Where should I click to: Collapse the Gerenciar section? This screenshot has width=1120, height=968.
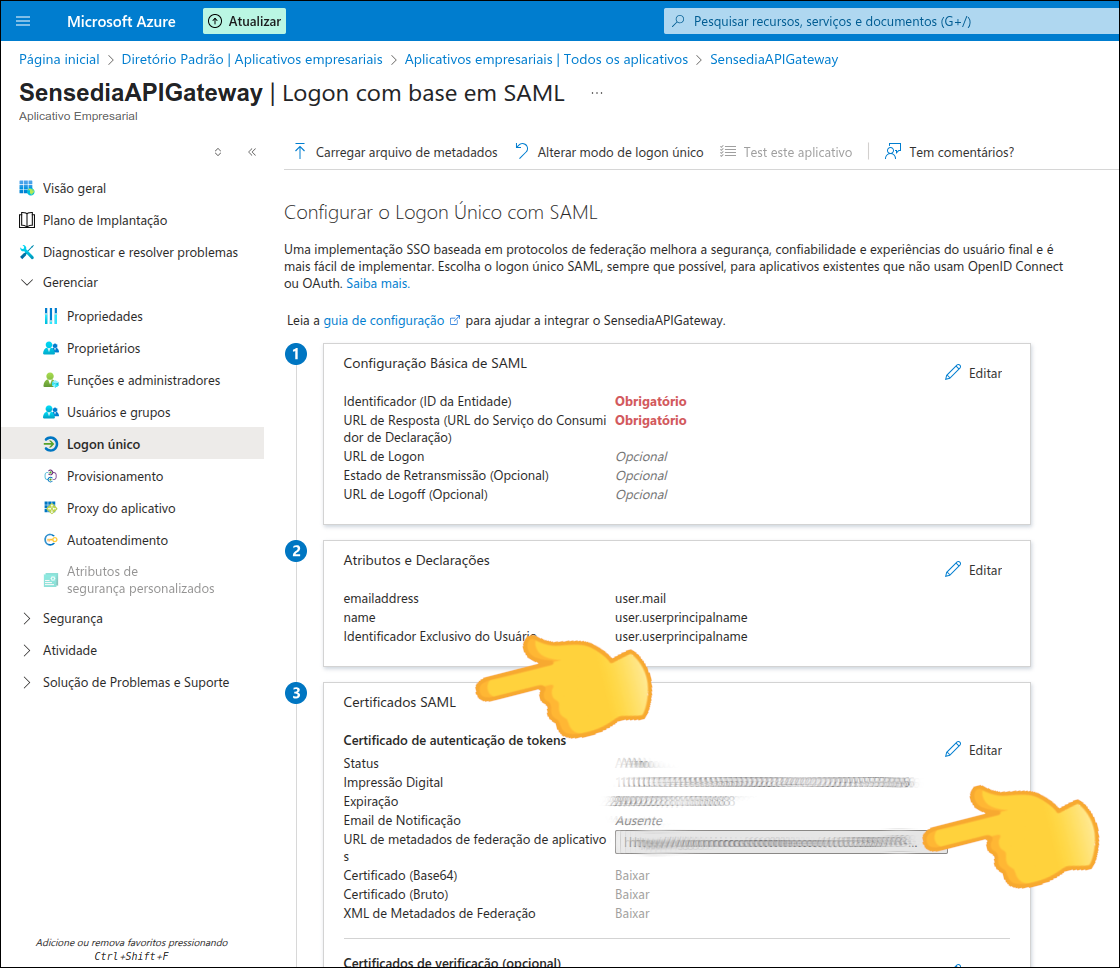click(x=70, y=283)
